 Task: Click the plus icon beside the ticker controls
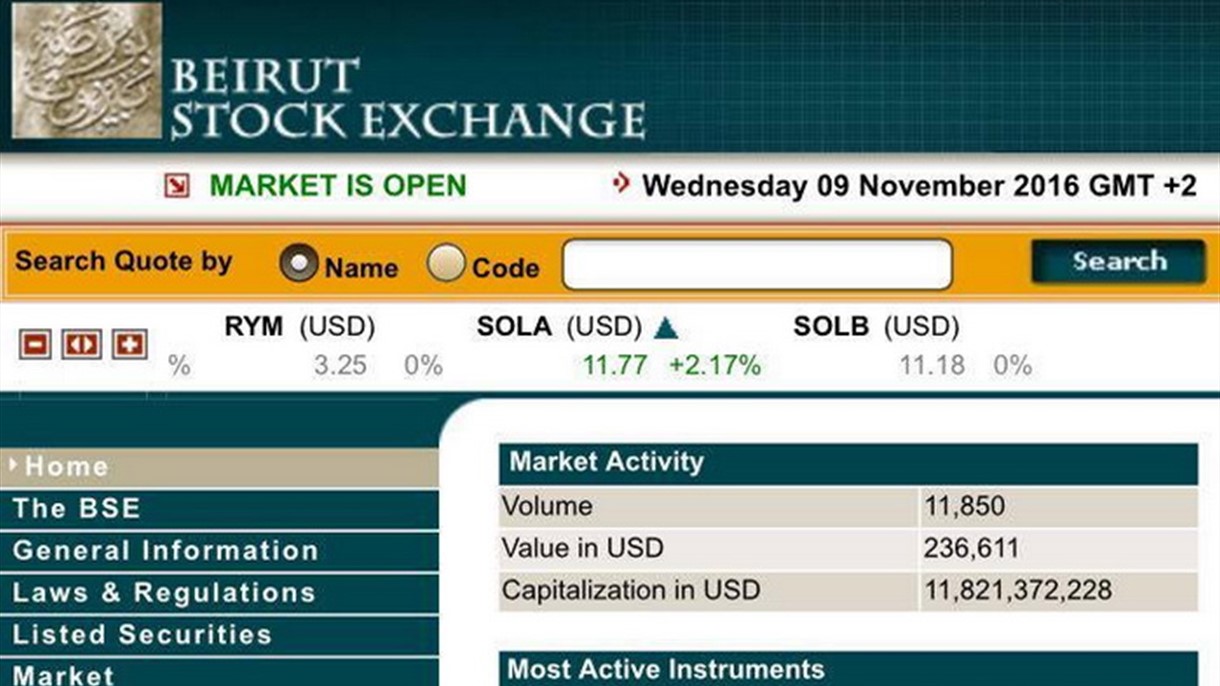click(130, 344)
